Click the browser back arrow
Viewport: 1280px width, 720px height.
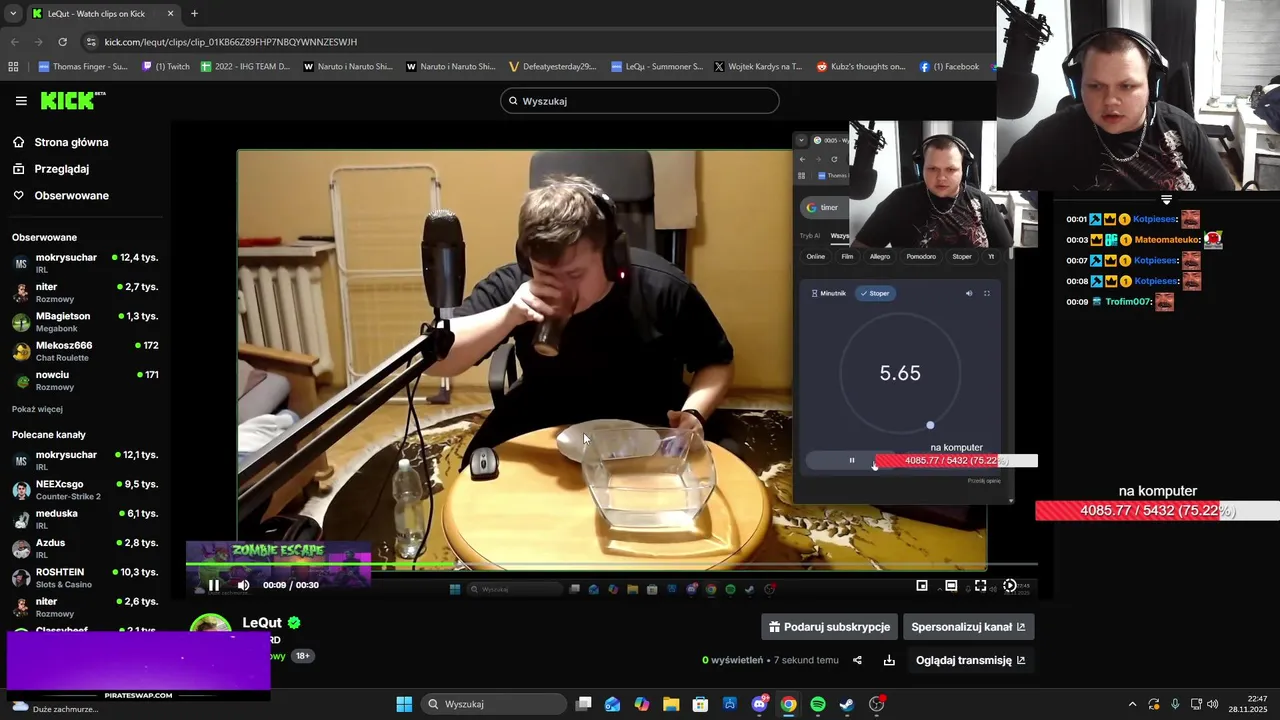click(14, 42)
